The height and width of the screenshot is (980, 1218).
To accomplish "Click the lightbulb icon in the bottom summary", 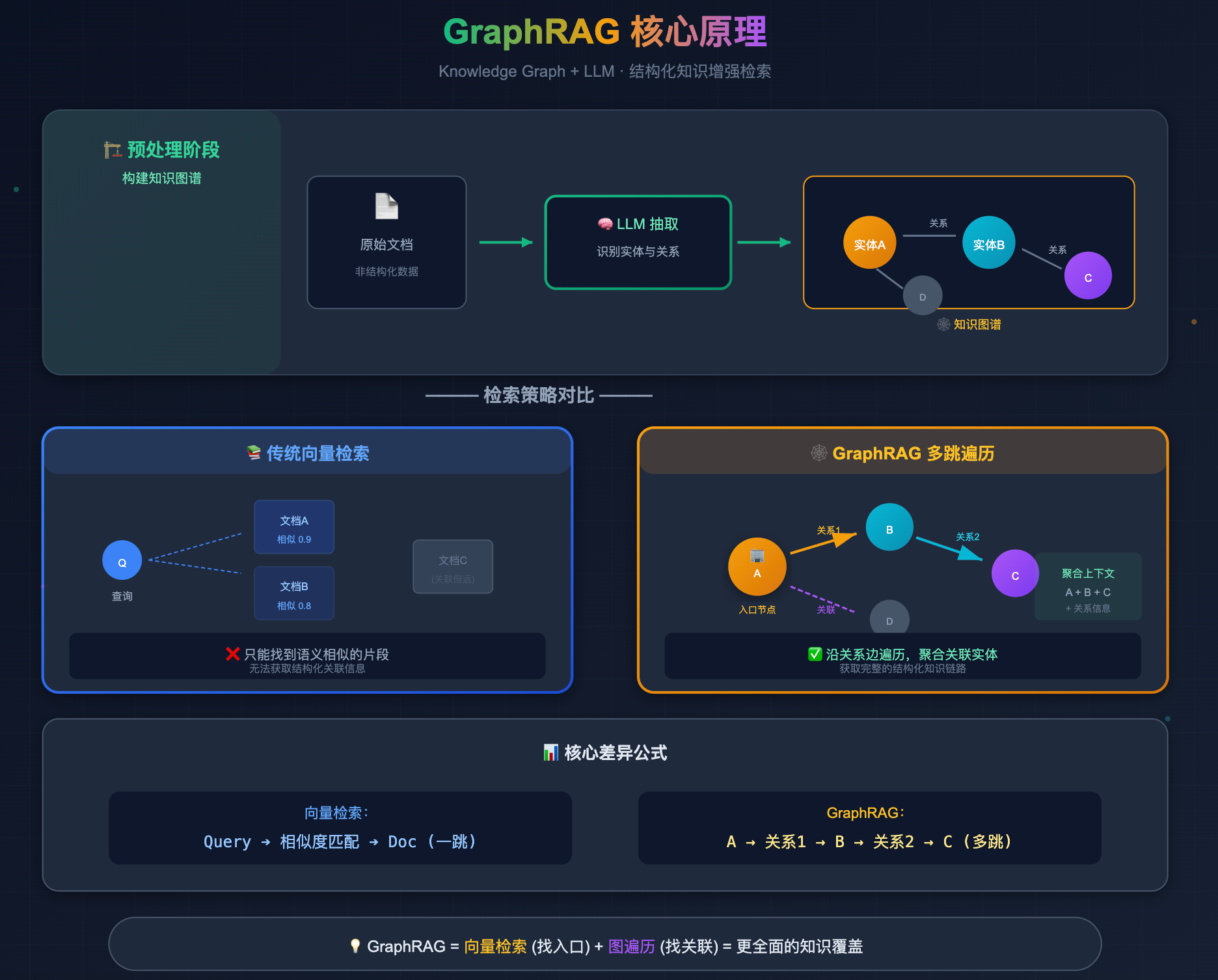I will [x=355, y=946].
